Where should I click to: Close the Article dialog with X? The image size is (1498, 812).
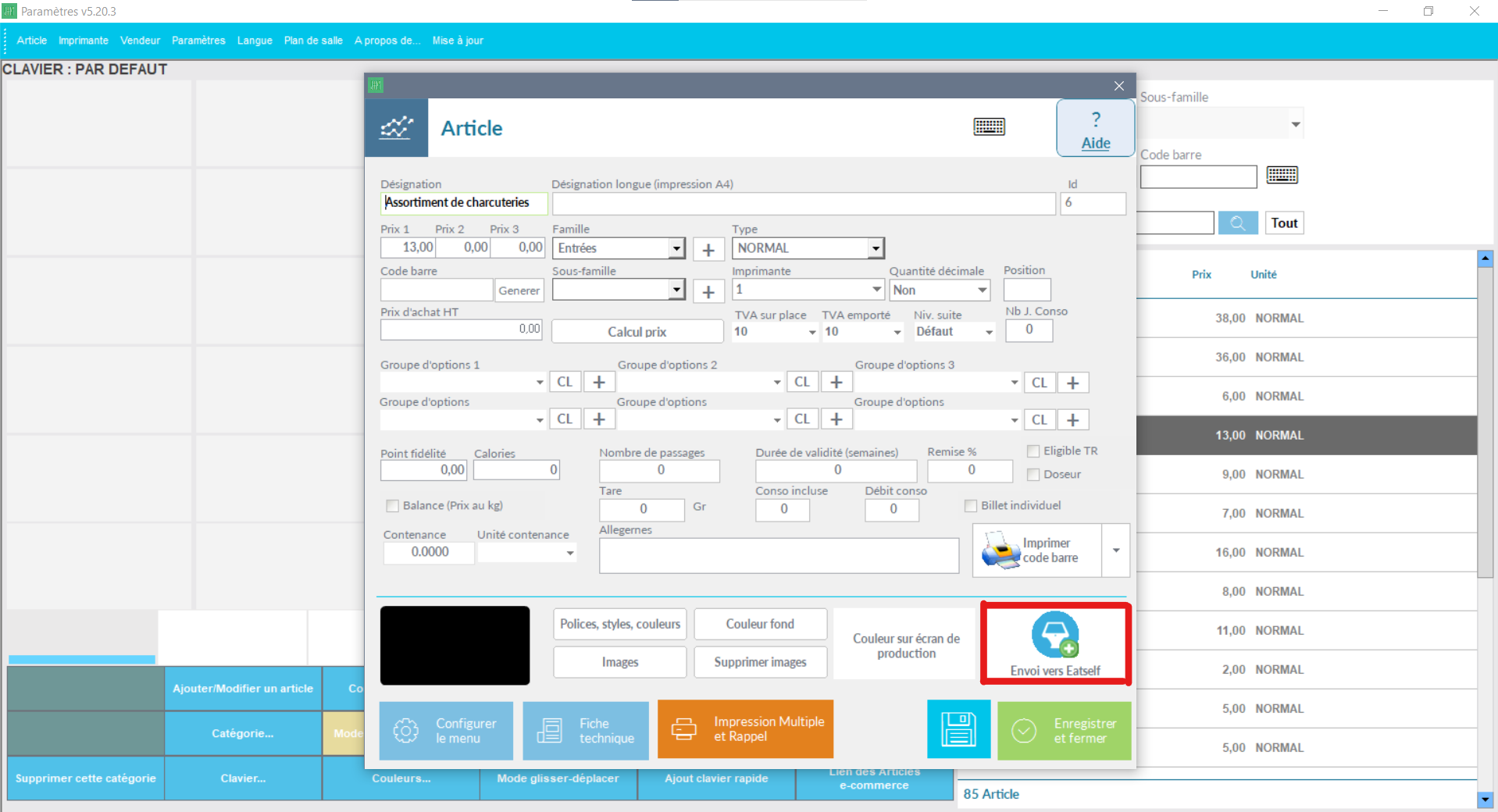point(1119,86)
